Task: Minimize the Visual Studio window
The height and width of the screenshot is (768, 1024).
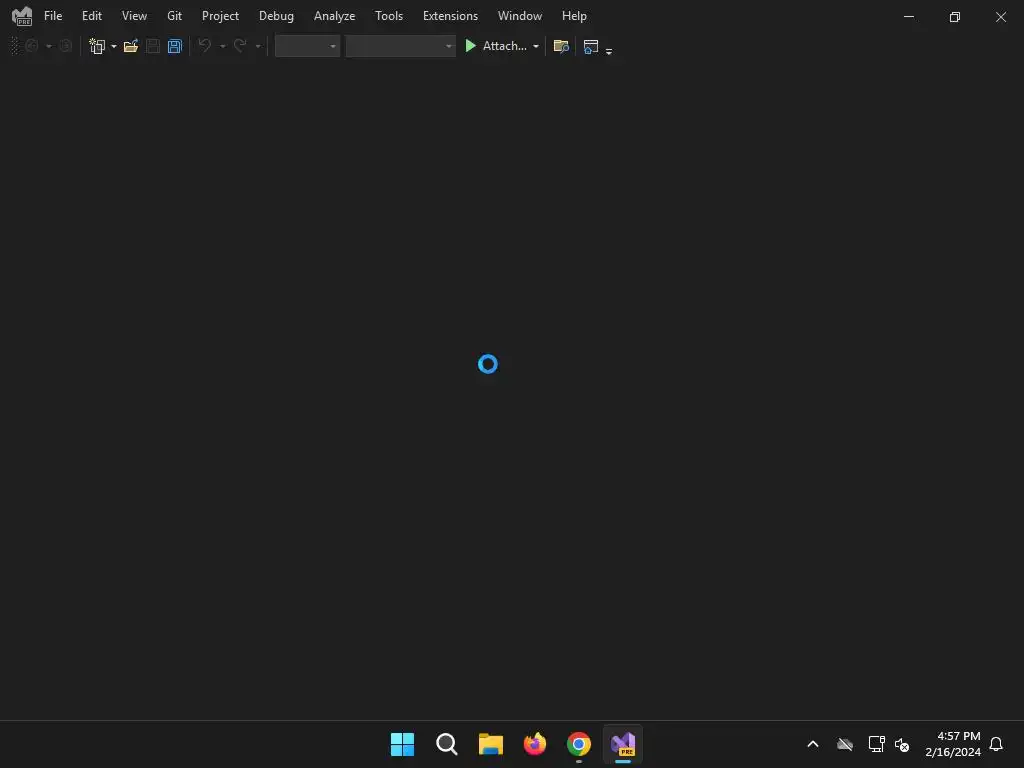Action: tap(908, 16)
